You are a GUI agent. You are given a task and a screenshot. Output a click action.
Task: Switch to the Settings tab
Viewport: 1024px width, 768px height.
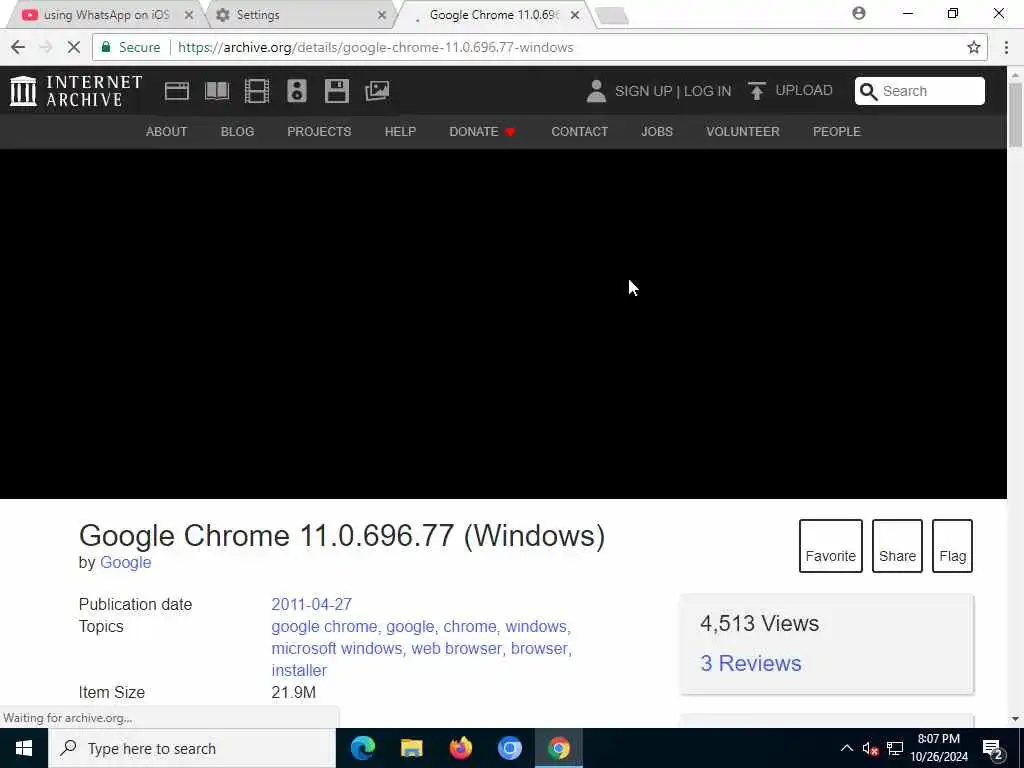tap(297, 14)
